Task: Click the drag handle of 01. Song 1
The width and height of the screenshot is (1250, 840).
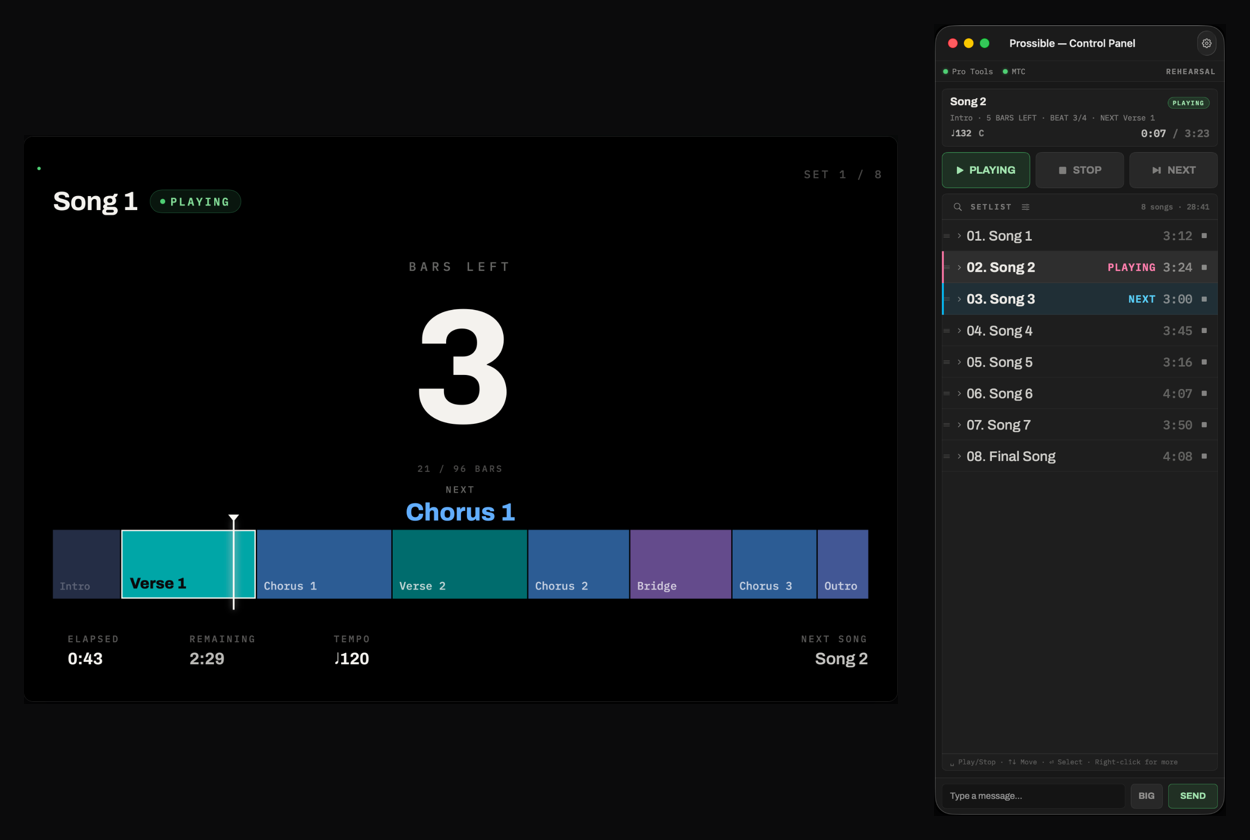Action: [x=946, y=236]
